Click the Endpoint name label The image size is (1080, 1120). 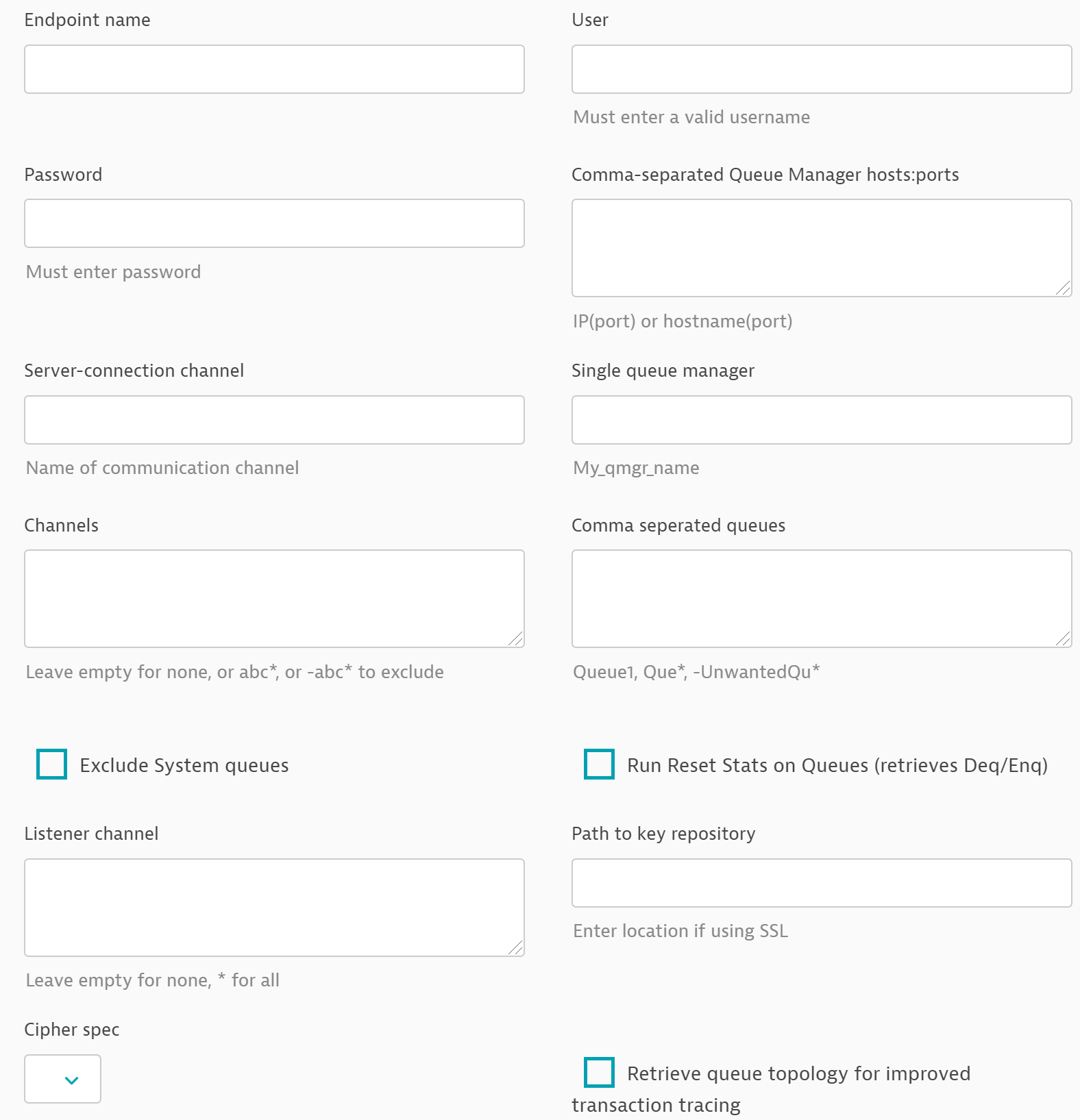click(87, 20)
